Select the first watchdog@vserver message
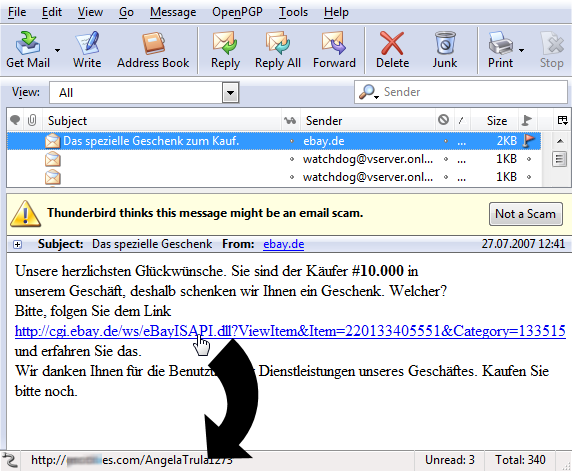The height and width of the screenshot is (472, 572). click(x=274, y=159)
